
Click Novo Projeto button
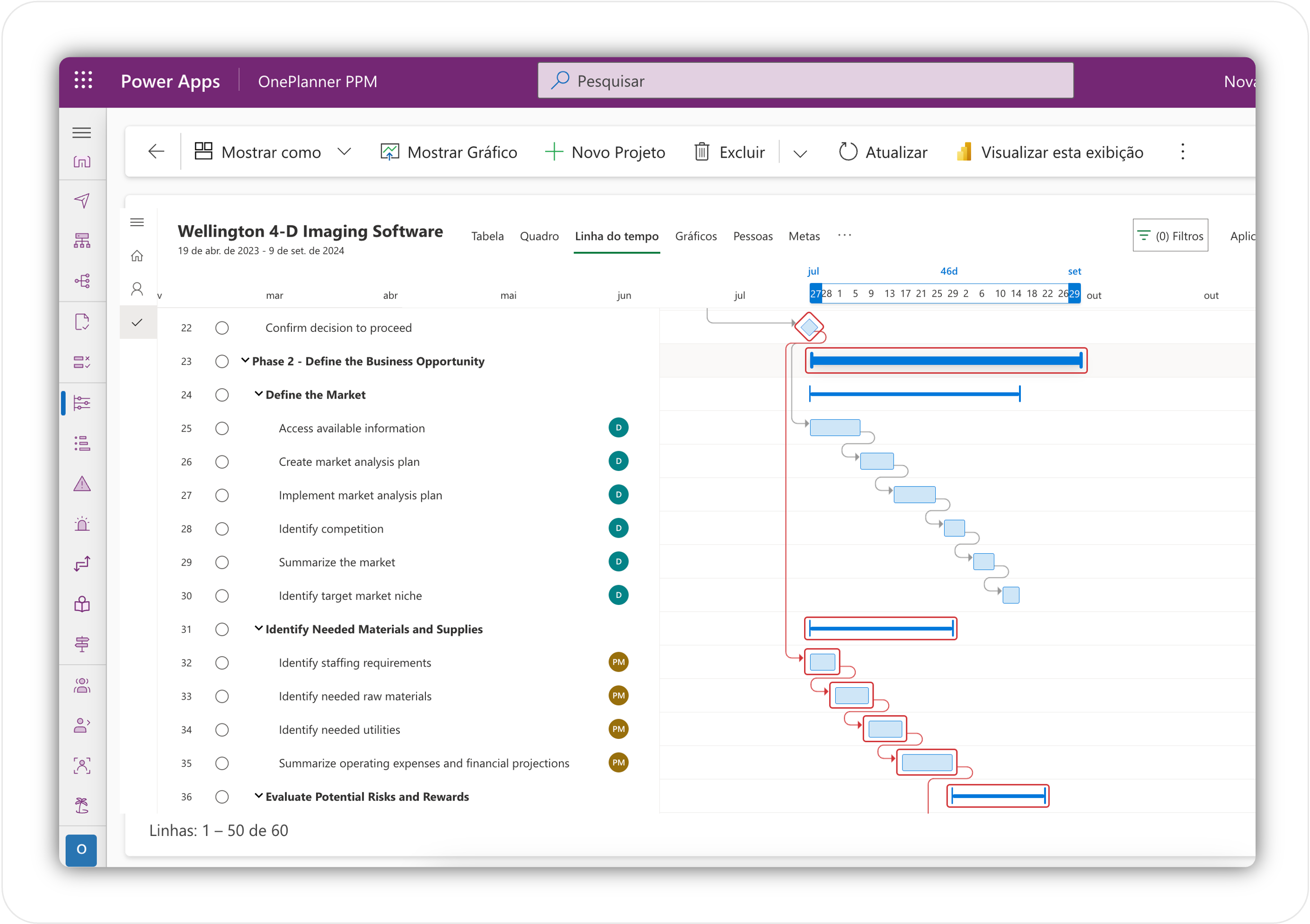[x=605, y=152]
